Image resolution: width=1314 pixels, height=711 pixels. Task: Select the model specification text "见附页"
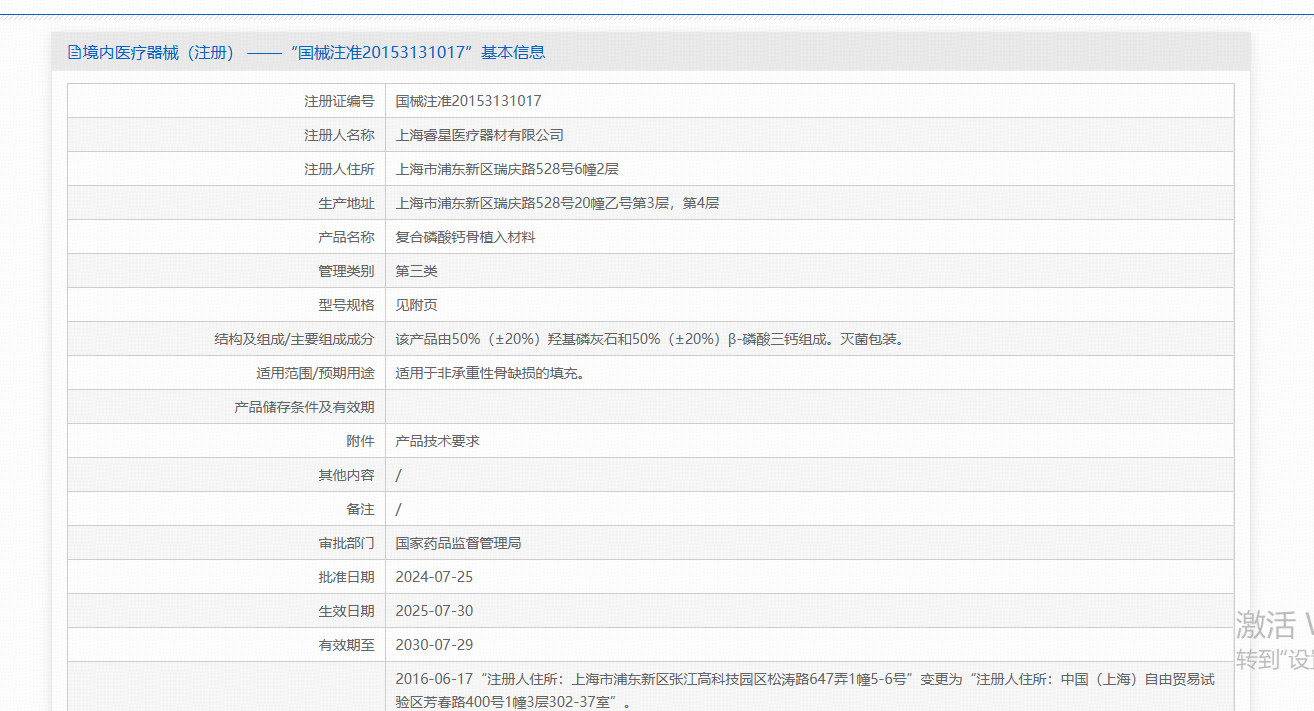point(416,304)
